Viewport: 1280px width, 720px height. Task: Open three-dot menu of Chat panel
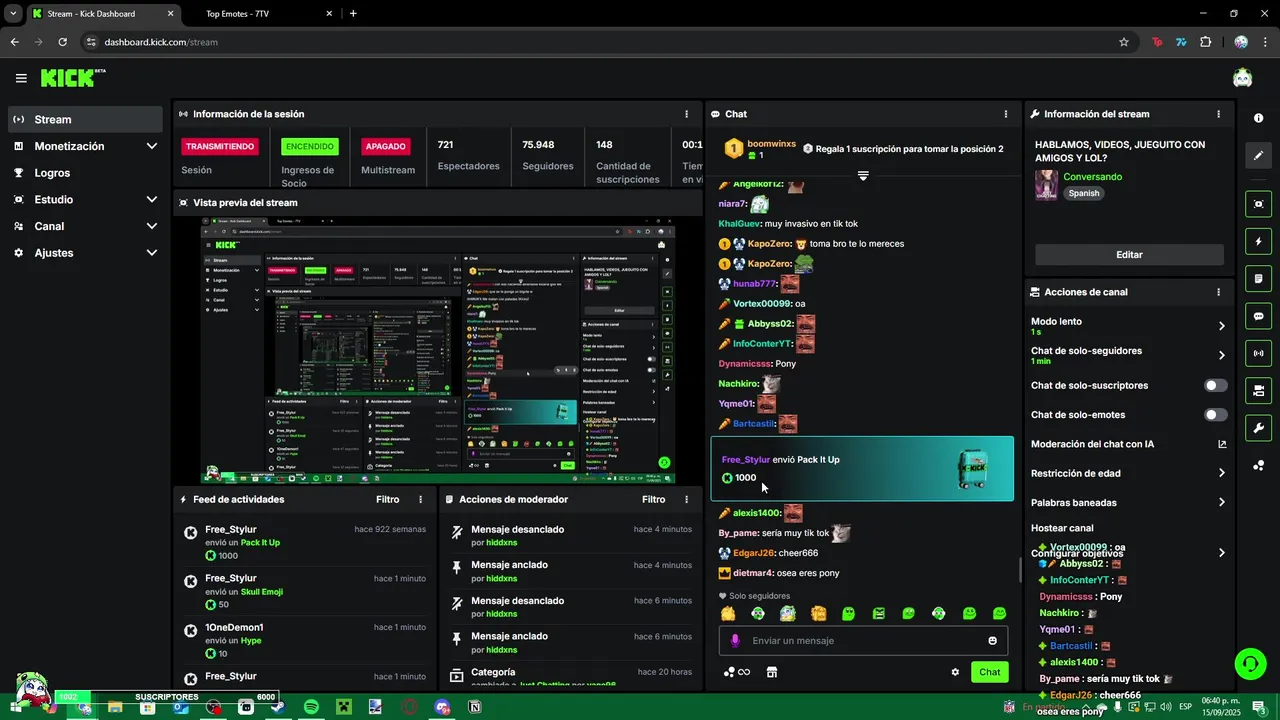1005,114
